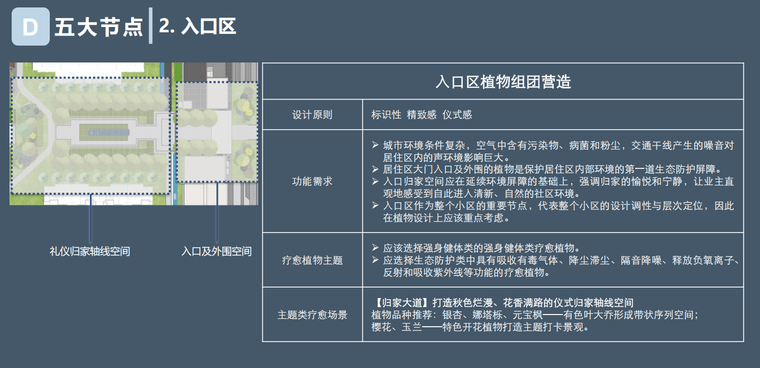Click the 入口区植物组团营造 table header
Image resolution: width=760 pixels, height=368 pixels.
[x=503, y=81]
